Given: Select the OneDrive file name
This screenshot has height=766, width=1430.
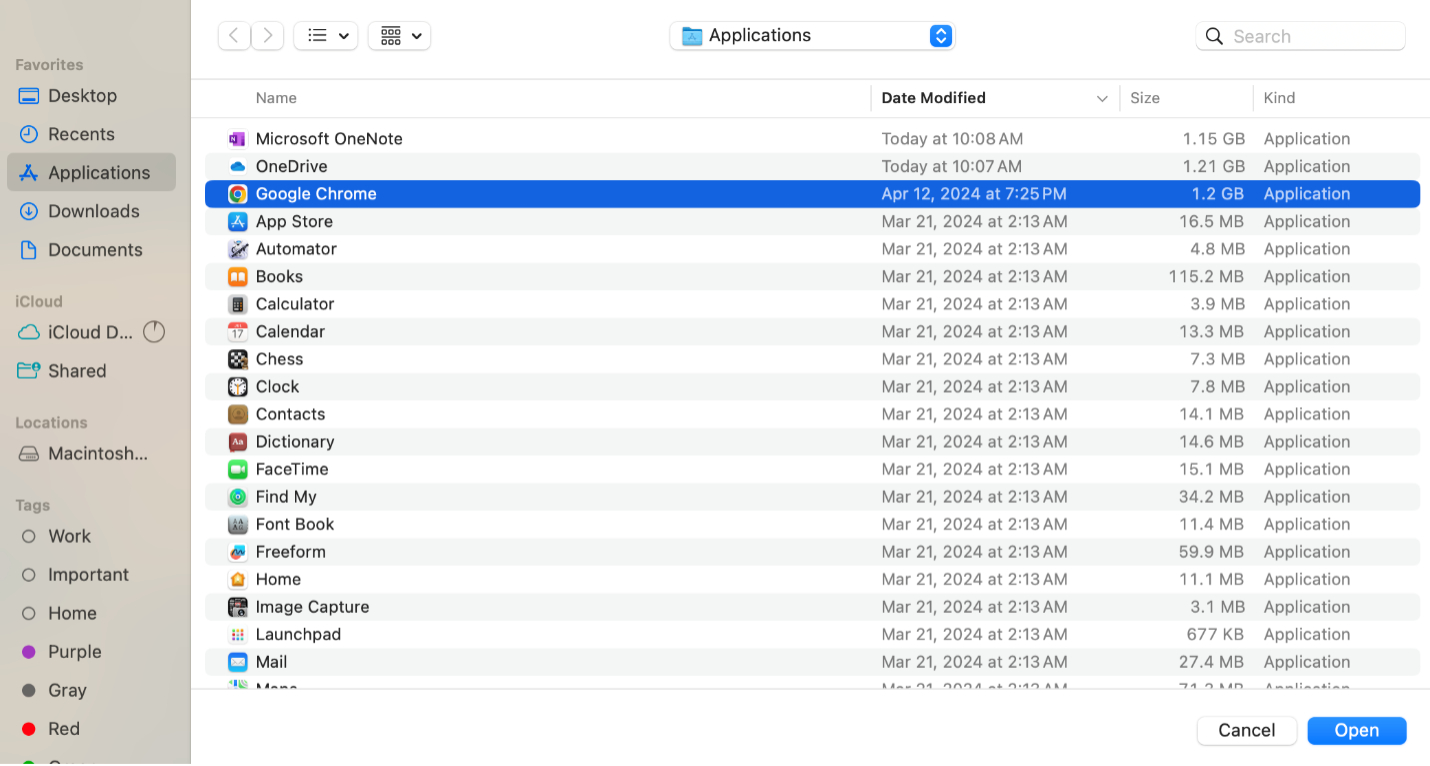Looking at the screenshot, I should click(291, 166).
